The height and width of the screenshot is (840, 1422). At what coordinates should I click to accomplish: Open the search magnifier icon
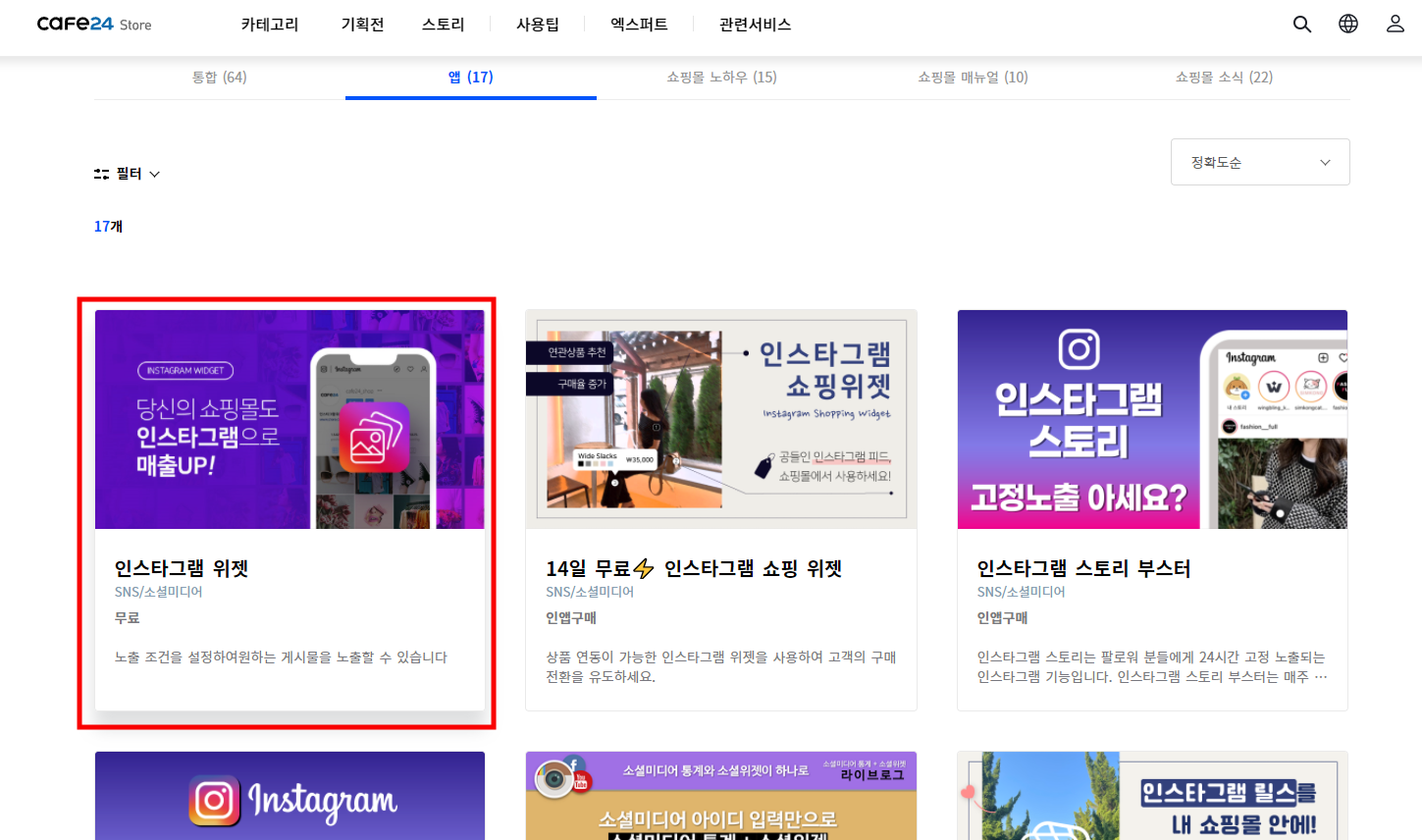(x=1302, y=25)
